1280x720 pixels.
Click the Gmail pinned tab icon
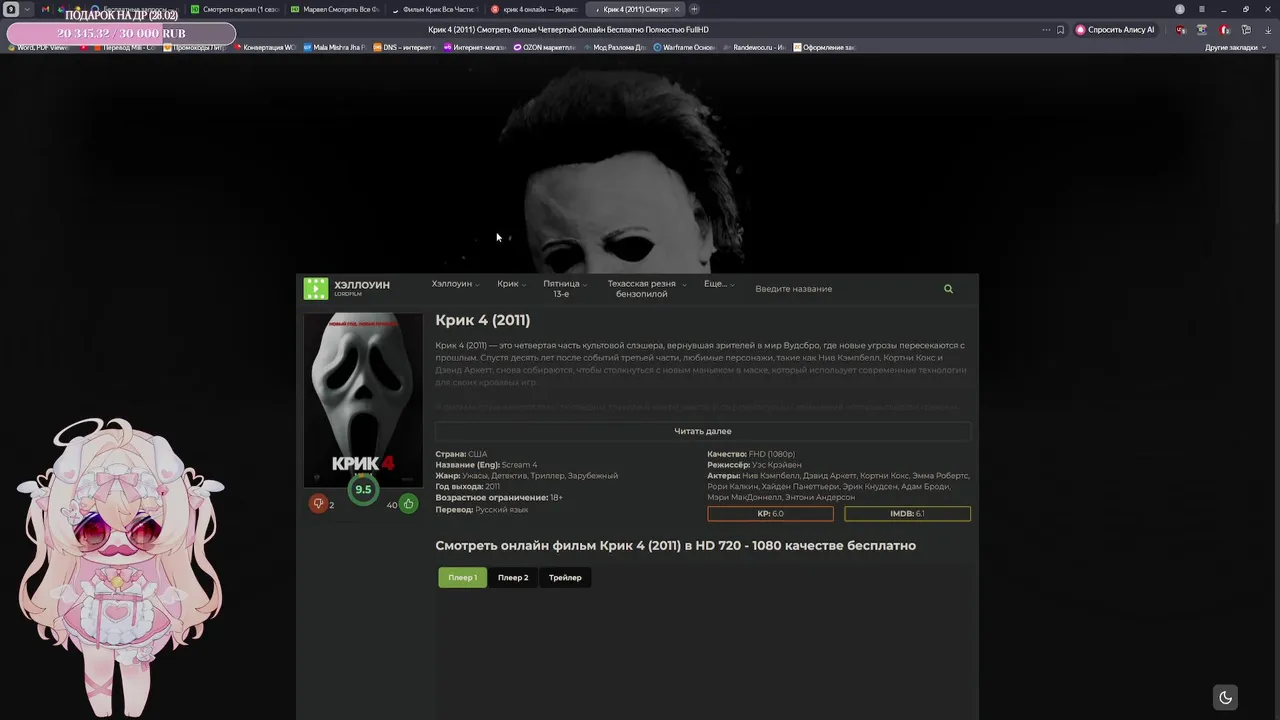point(44,9)
